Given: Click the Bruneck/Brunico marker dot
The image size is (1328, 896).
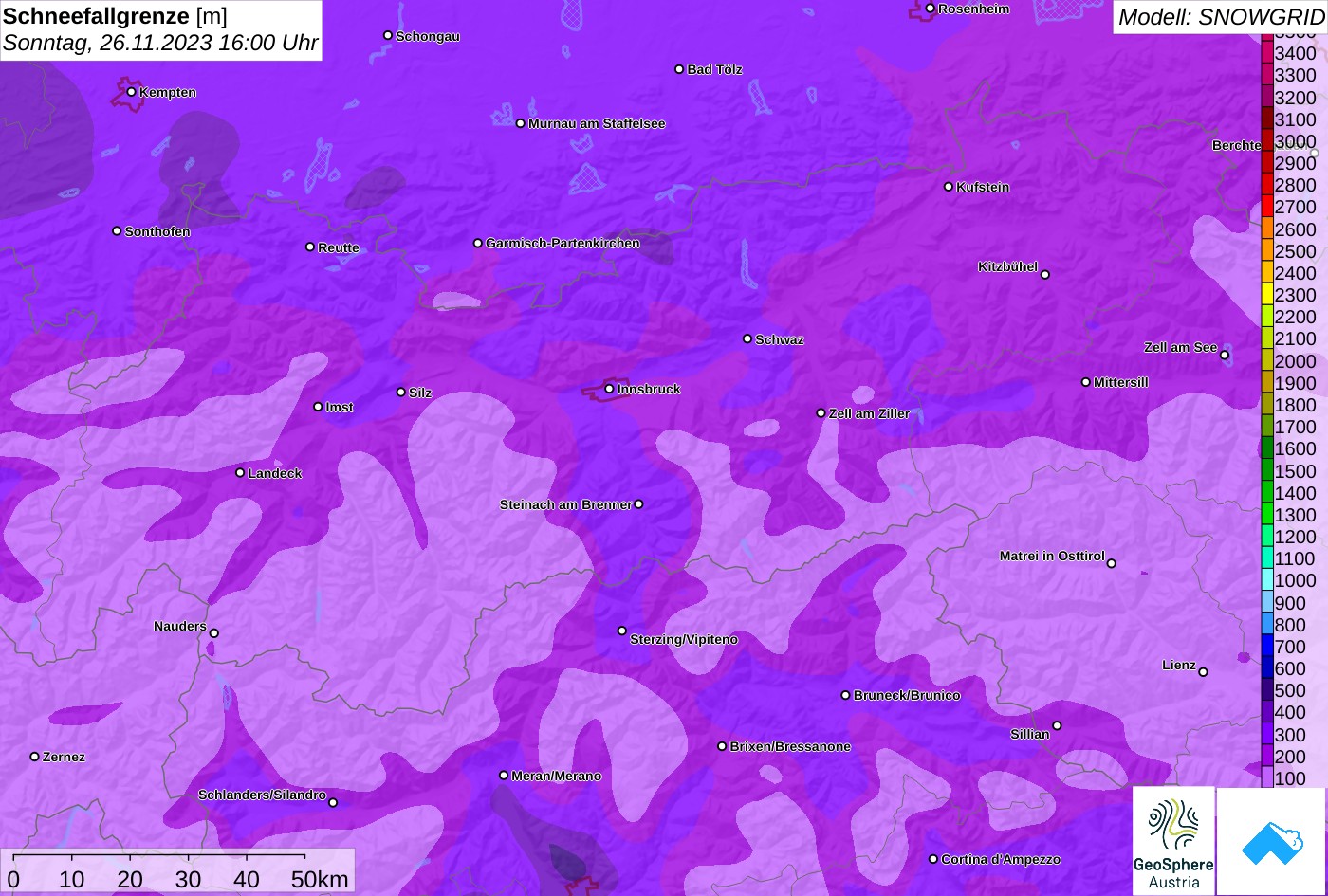Looking at the screenshot, I should coord(845,695).
